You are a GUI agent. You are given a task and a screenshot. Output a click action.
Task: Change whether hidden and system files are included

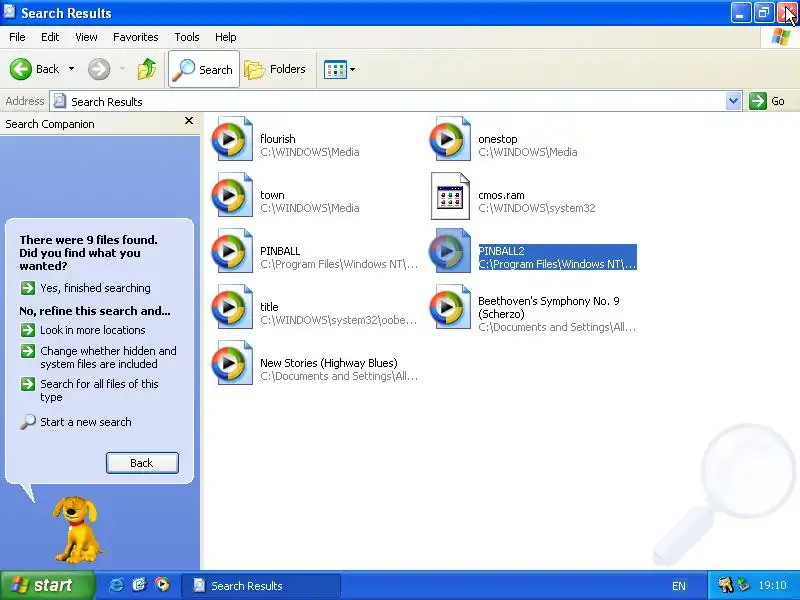(108, 357)
